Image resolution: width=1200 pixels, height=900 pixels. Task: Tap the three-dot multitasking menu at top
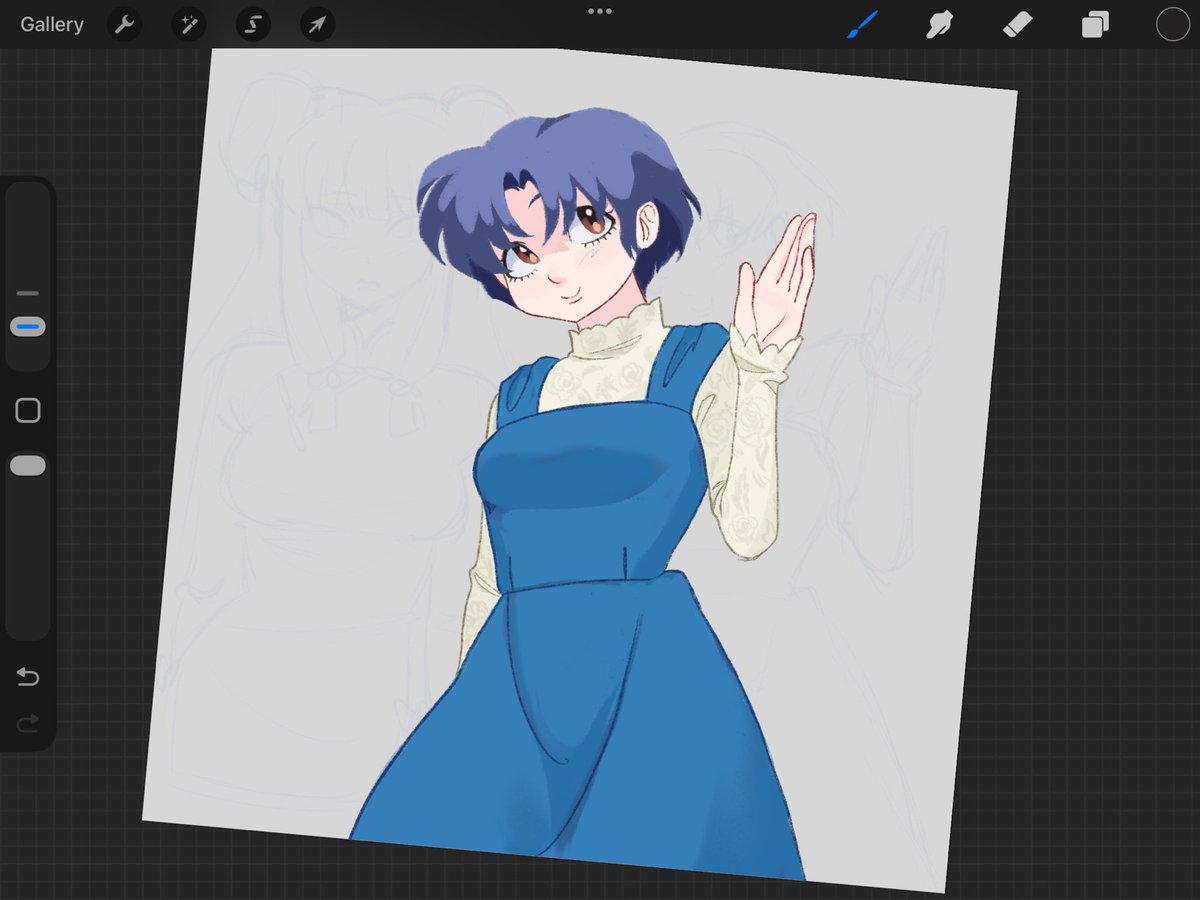point(600,11)
